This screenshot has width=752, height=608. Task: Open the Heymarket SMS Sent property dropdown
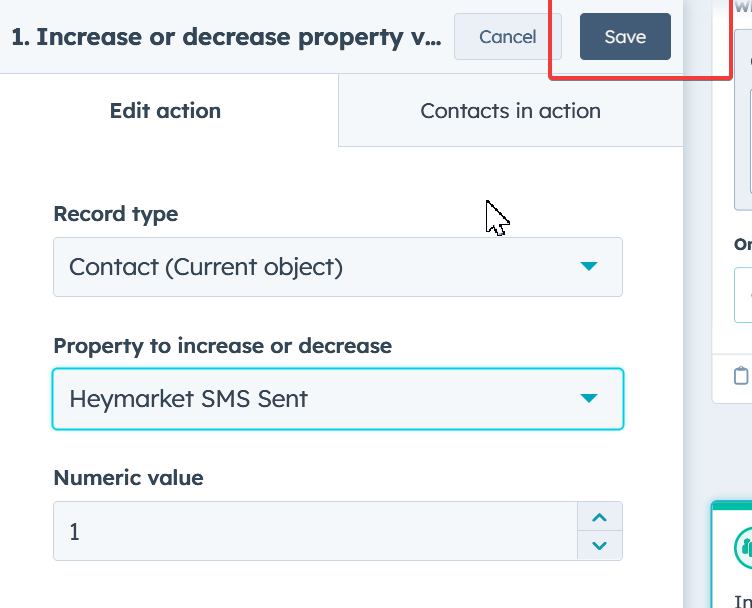pos(337,399)
